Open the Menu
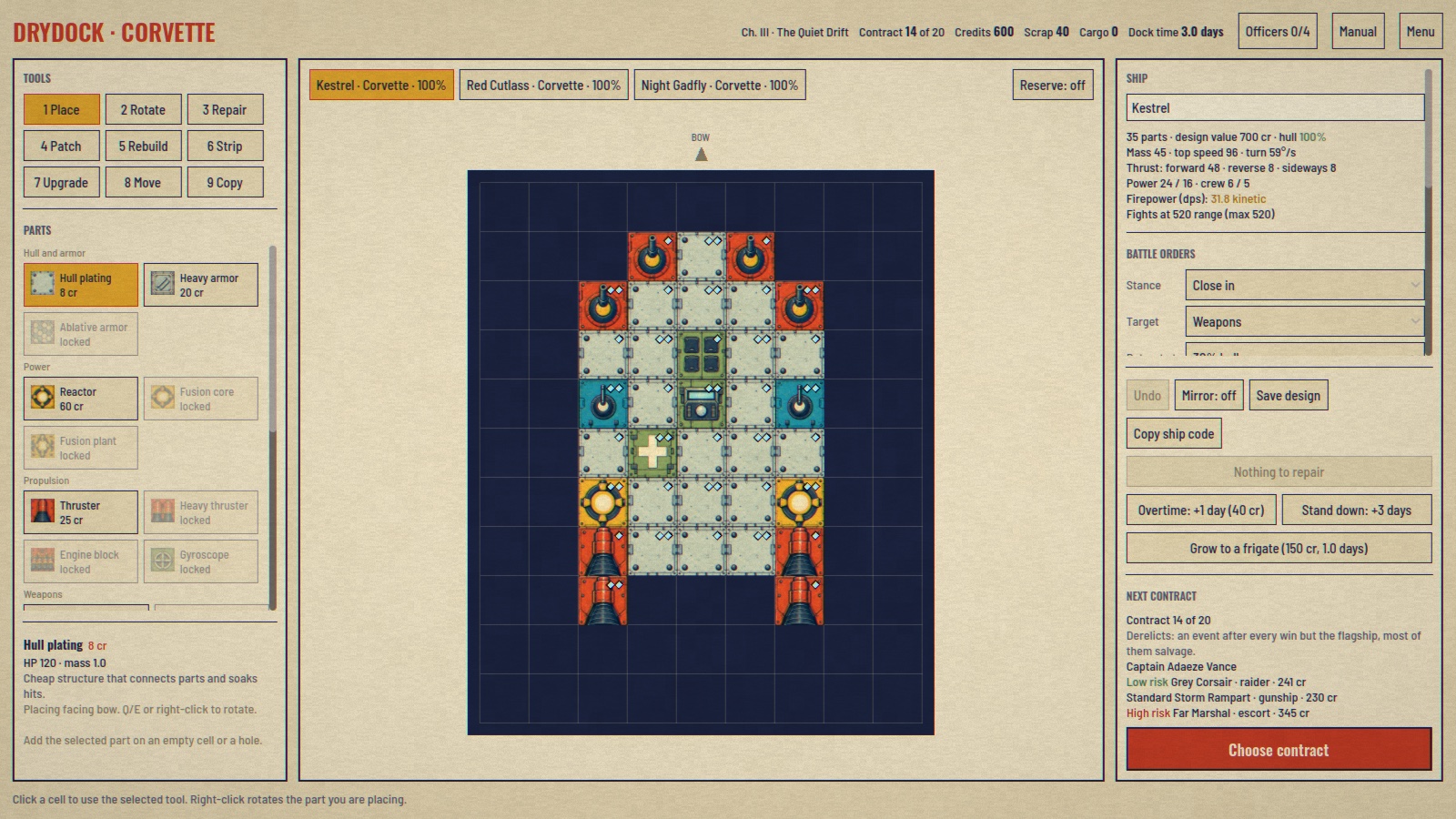Screen dimensions: 1456x819 click(1420, 32)
